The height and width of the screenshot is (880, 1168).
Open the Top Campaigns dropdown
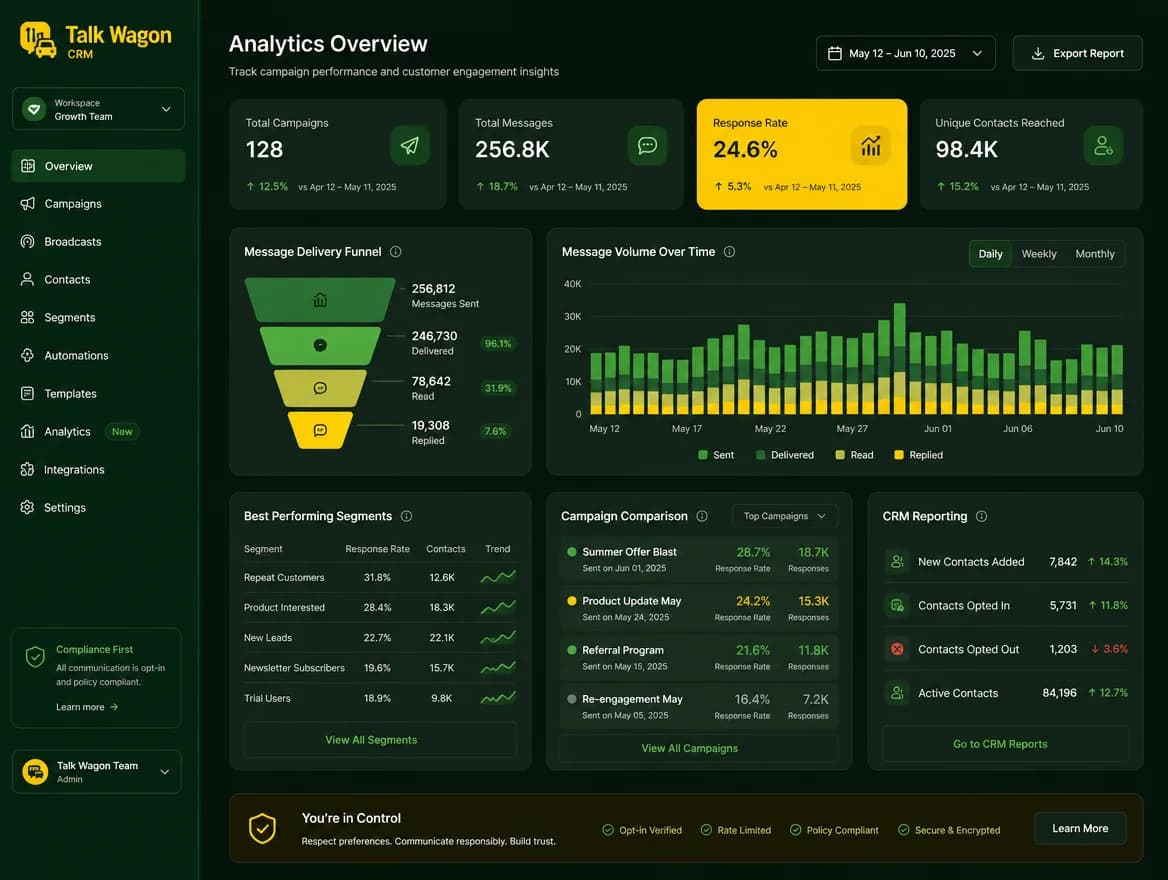785,516
